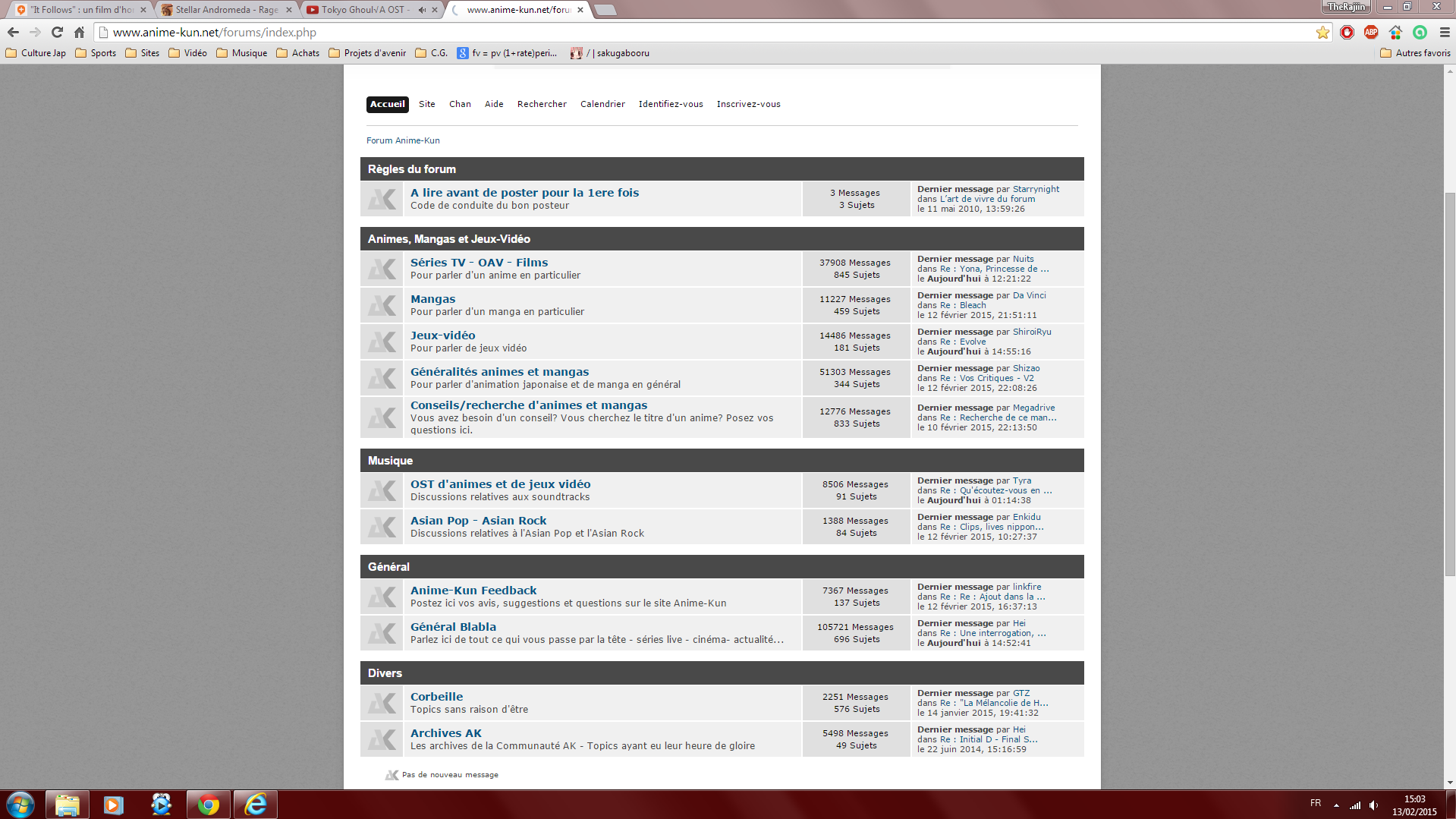This screenshot has width=1456, height=819.
Task: Click forum icon beside Séries TV - OAV - Films
Action: (382, 269)
